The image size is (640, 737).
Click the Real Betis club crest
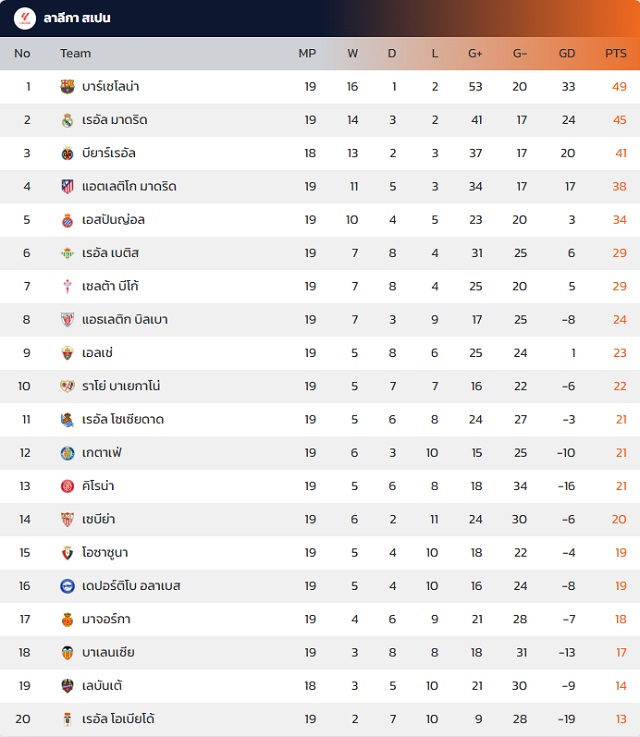click(x=67, y=253)
